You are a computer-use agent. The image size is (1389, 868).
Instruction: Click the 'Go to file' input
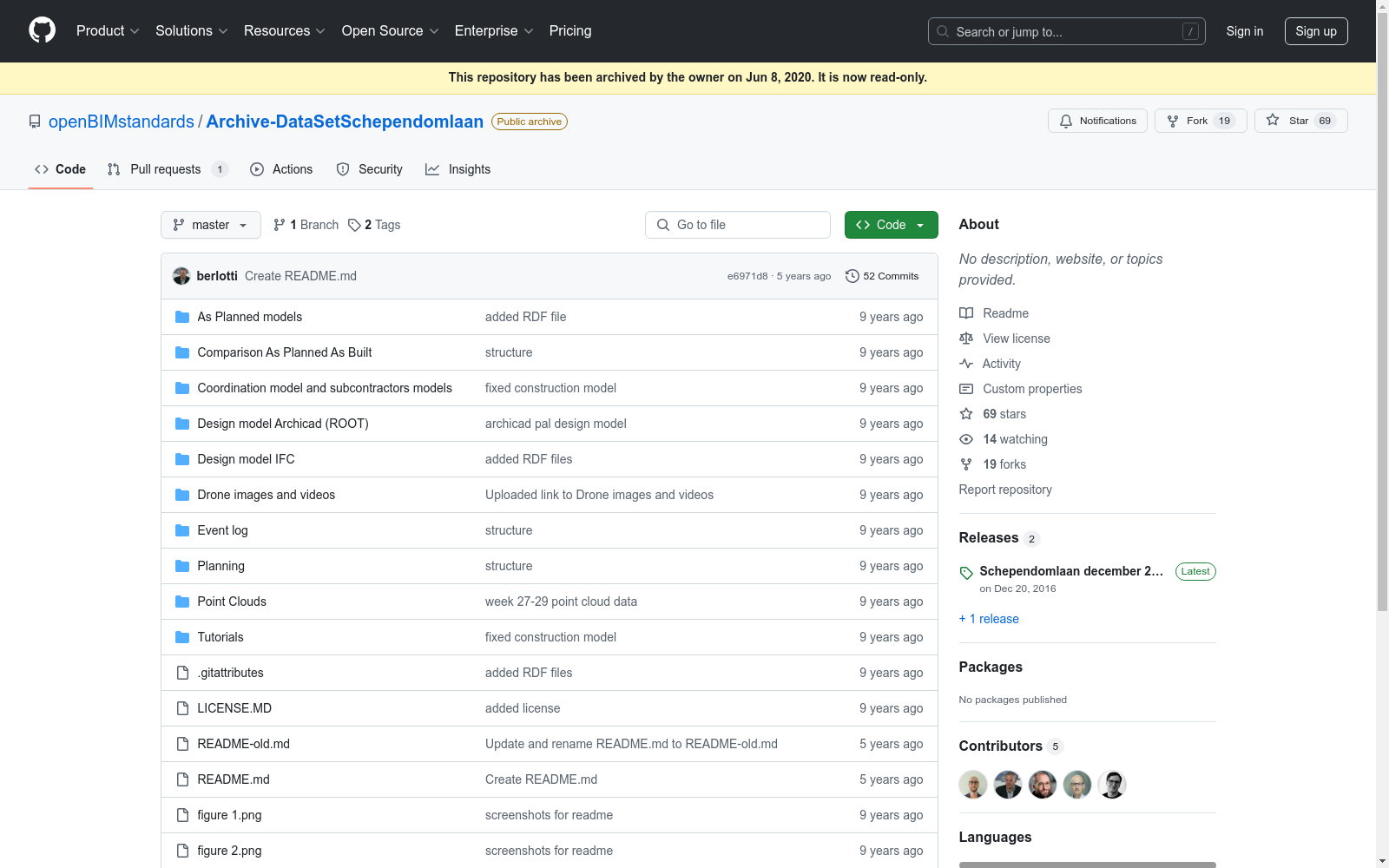(738, 225)
